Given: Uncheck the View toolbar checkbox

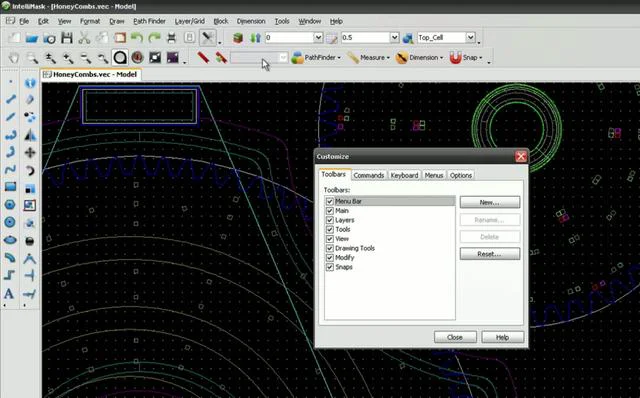Looking at the screenshot, I should (x=330, y=239).
